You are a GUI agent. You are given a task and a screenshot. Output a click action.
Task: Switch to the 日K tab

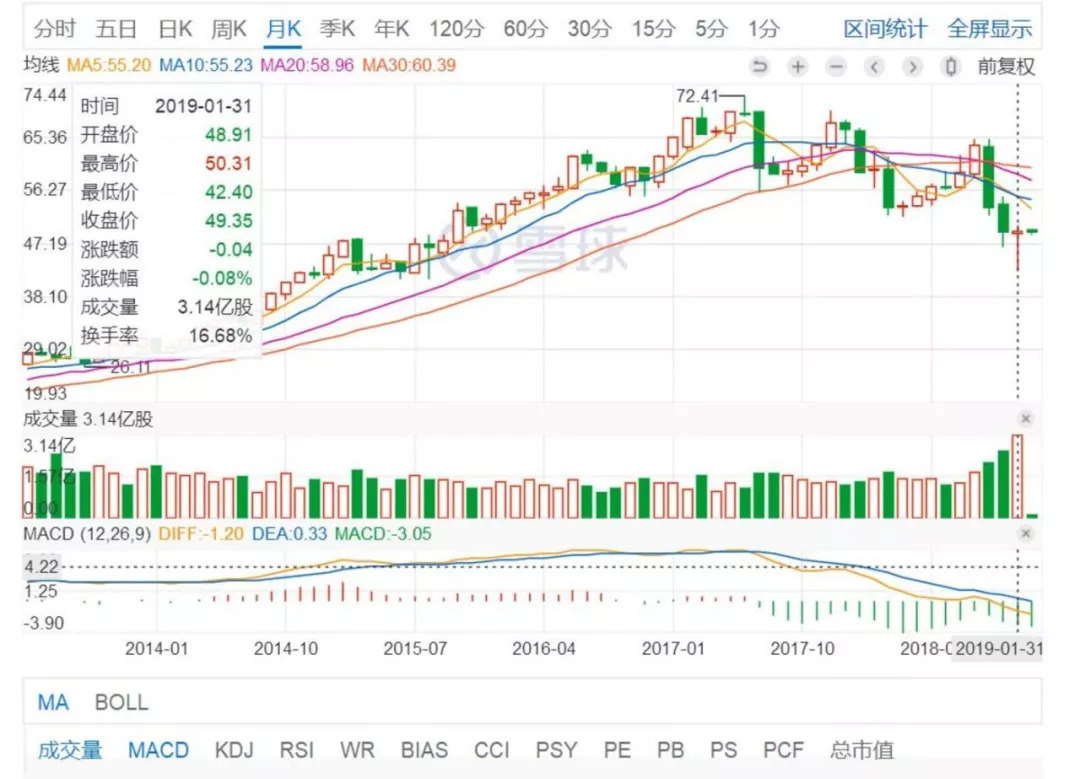point(176,29)
